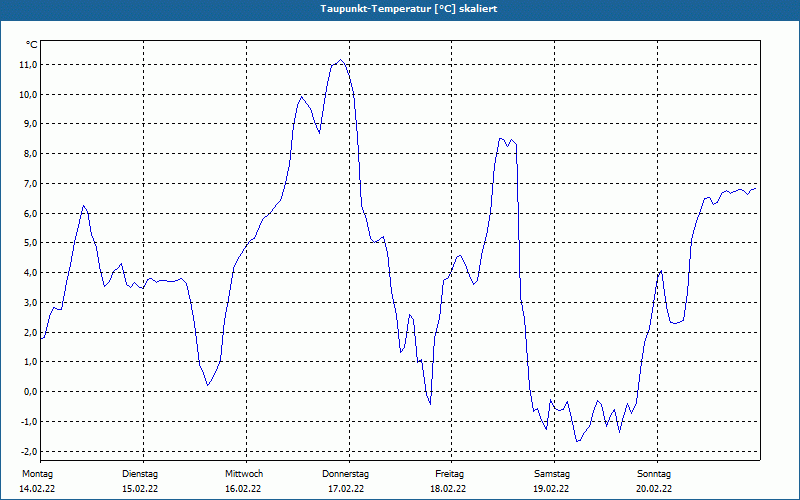The height and width of the screenshot is (500, 800).
Task: Click the 7,0 y-axis value
Action: [30, 184]
